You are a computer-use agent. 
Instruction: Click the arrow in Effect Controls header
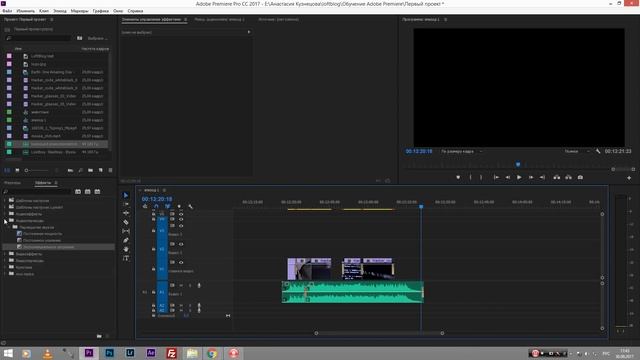[249, 32]
